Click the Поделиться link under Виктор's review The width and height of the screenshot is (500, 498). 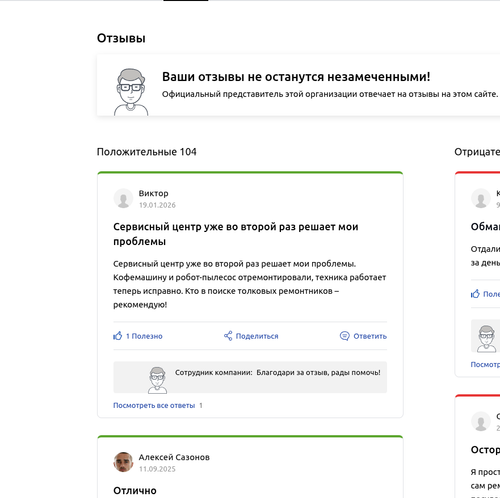coord(251,336)
